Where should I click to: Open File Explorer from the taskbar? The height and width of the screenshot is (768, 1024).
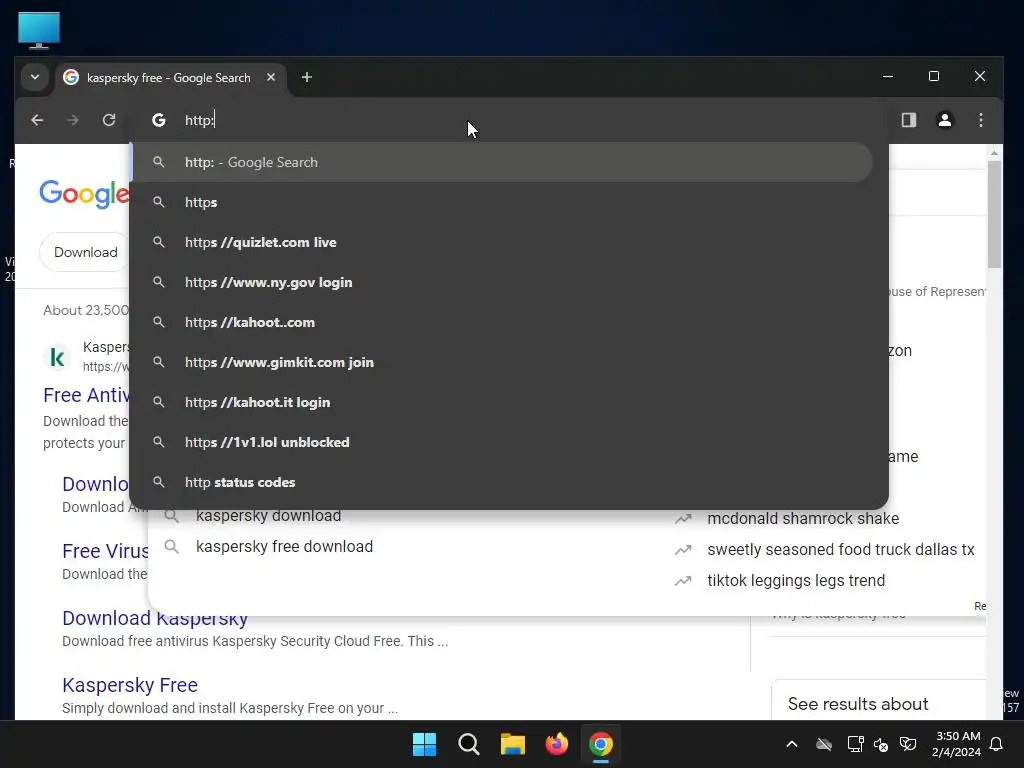pos(513,744)
